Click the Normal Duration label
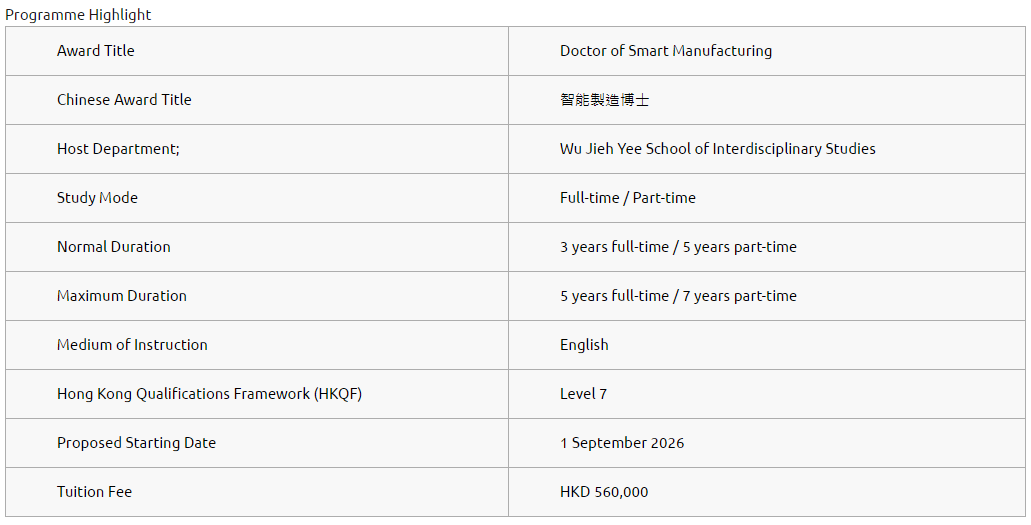Viewport: 1031px width, 525px height. (113, 247)
